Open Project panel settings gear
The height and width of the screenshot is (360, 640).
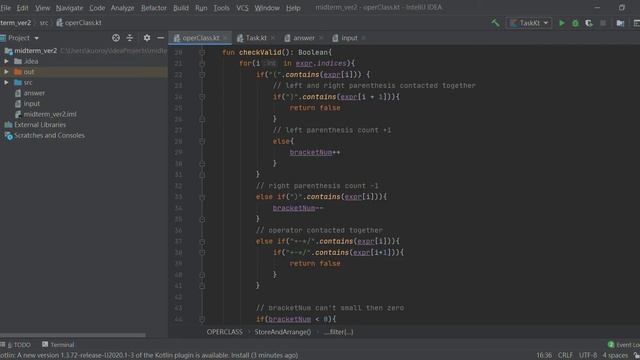click(147, 38)
